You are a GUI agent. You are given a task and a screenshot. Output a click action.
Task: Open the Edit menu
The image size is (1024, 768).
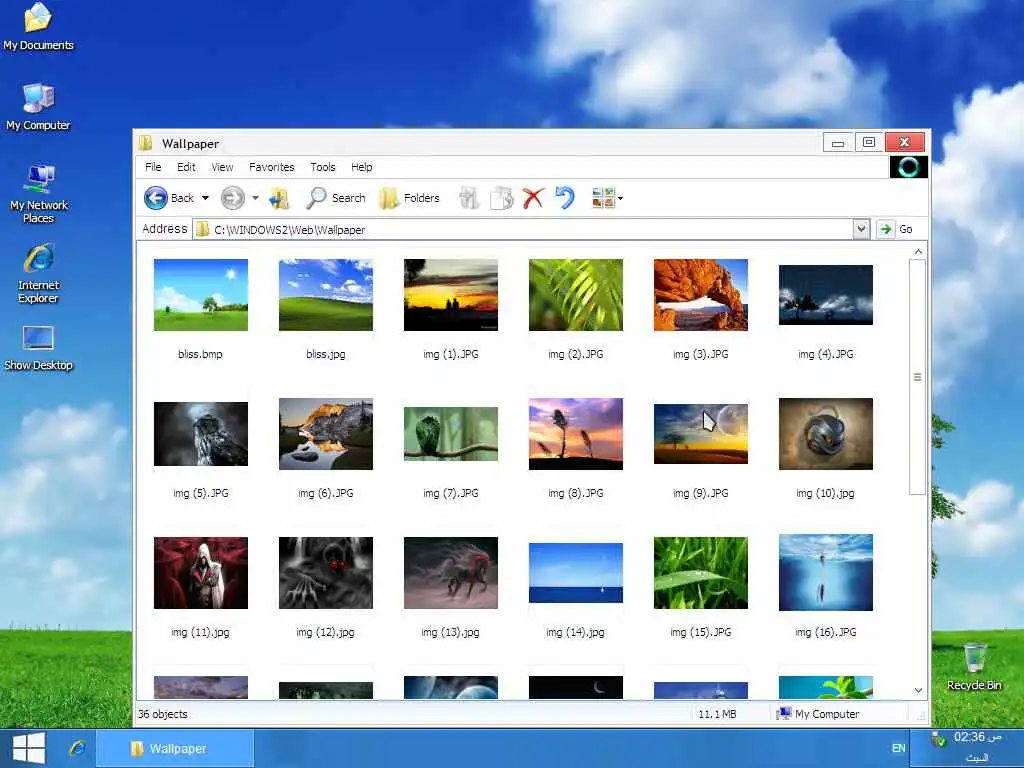pos(186,167)
